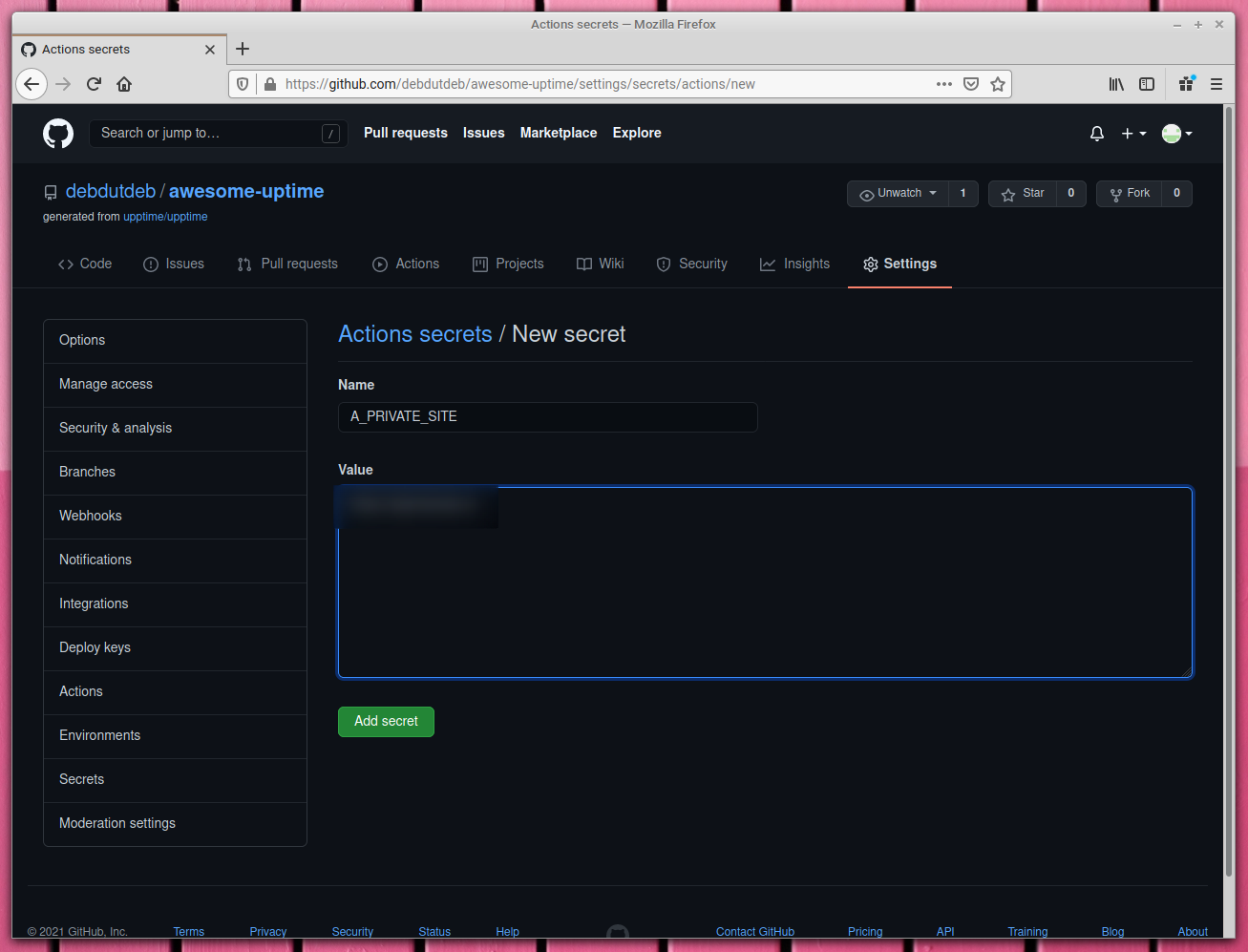This screenshot has width=1248, height=952.
Task: Bookmark this page with the star icon
Action: (x=998, y=84)
